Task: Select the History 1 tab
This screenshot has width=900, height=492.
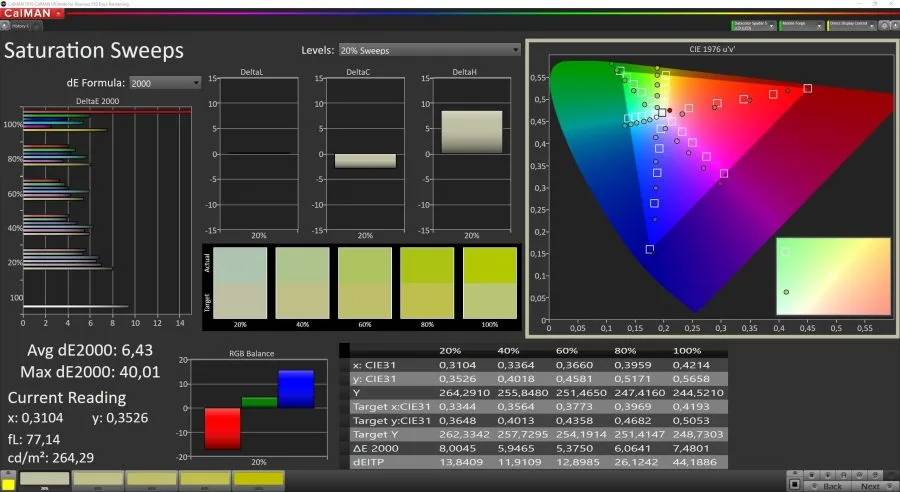Action: click(x=18, y=25)
